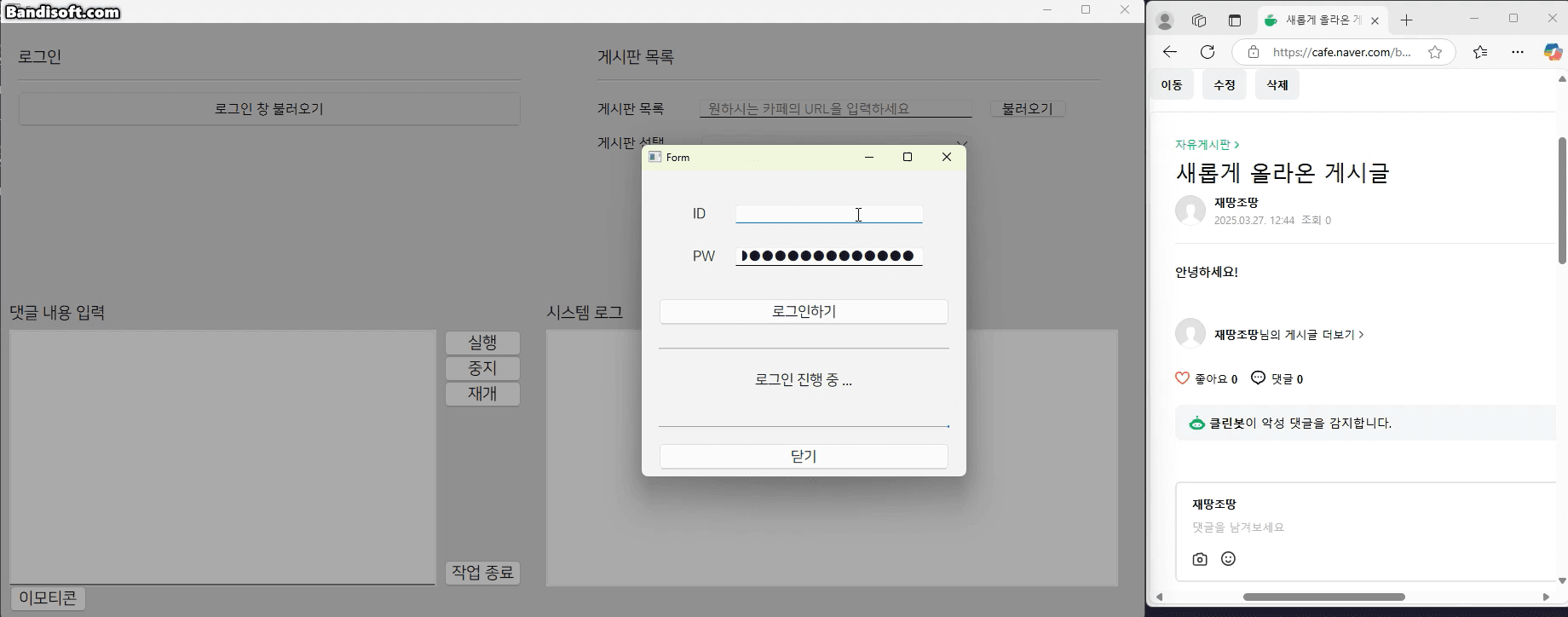Close the 새롭게 올라온 게시글 browser tab

(1375, 20)
